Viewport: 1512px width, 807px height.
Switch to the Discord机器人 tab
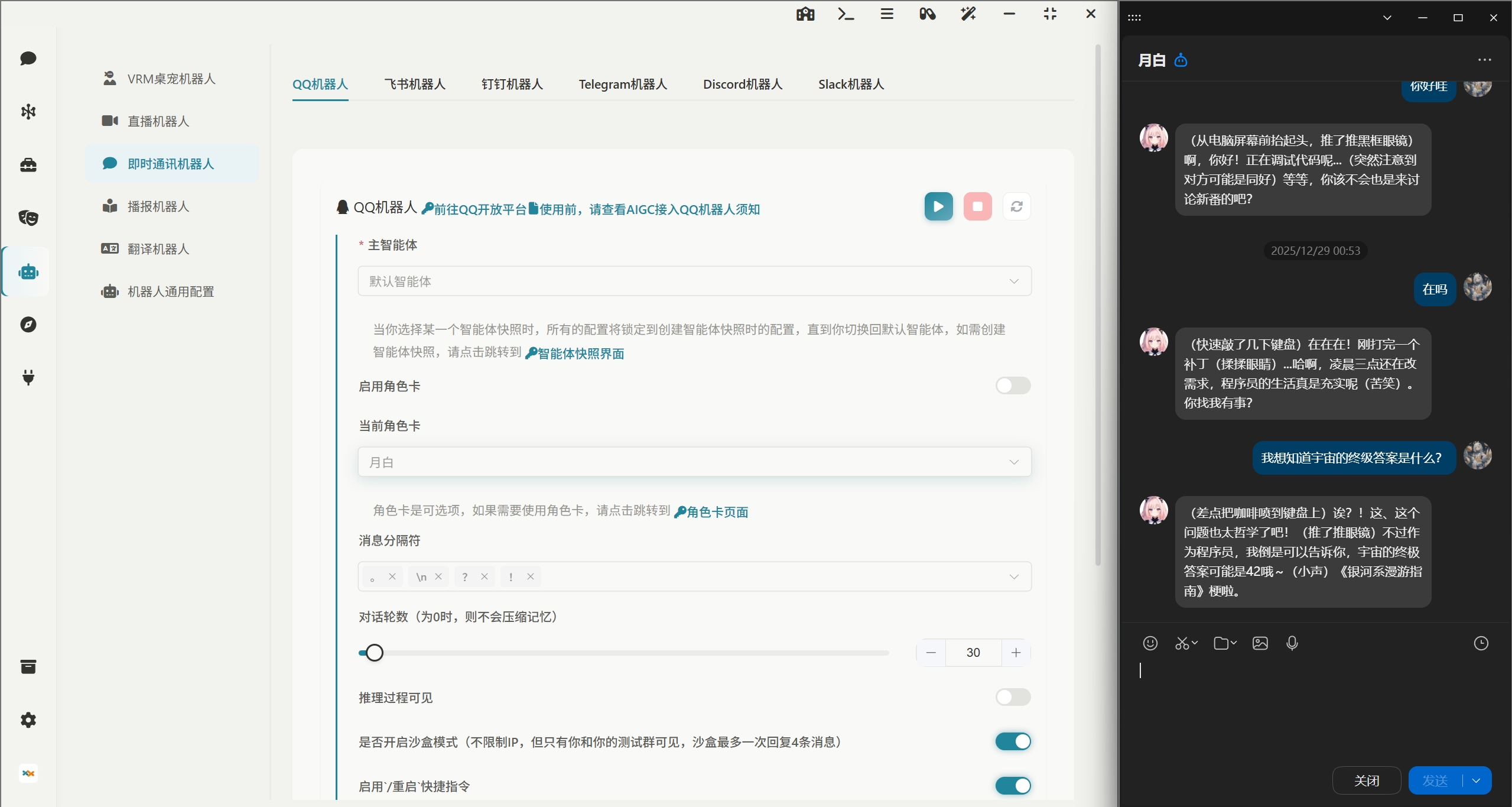[x=743, y=84]
